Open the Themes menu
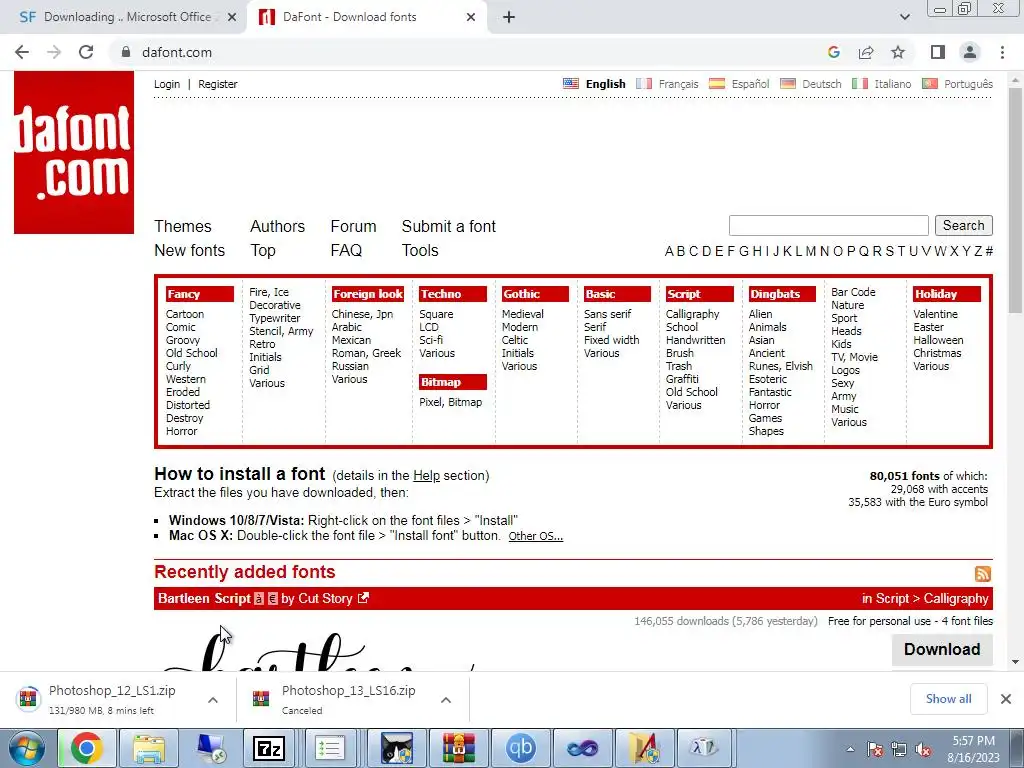1024x768 pixels. (183, 226)
